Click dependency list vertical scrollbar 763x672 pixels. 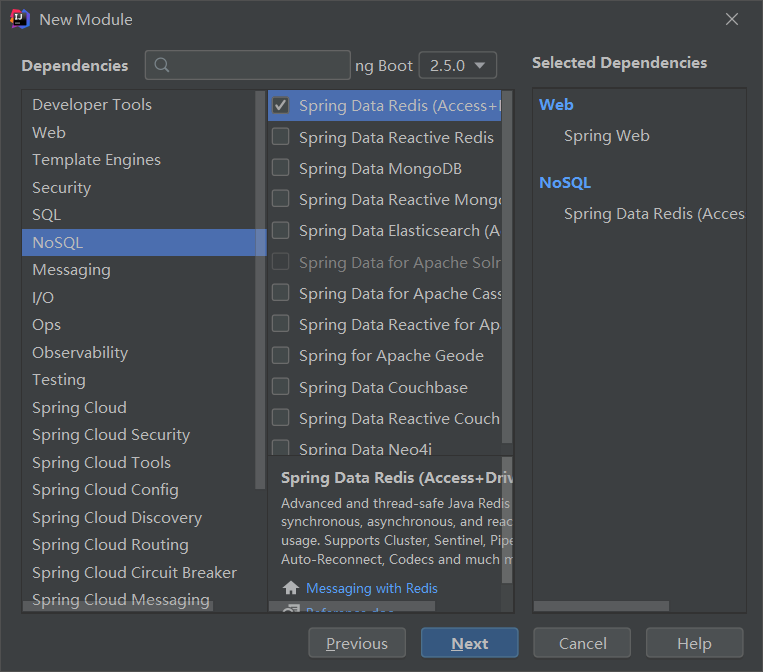[507, 267]
